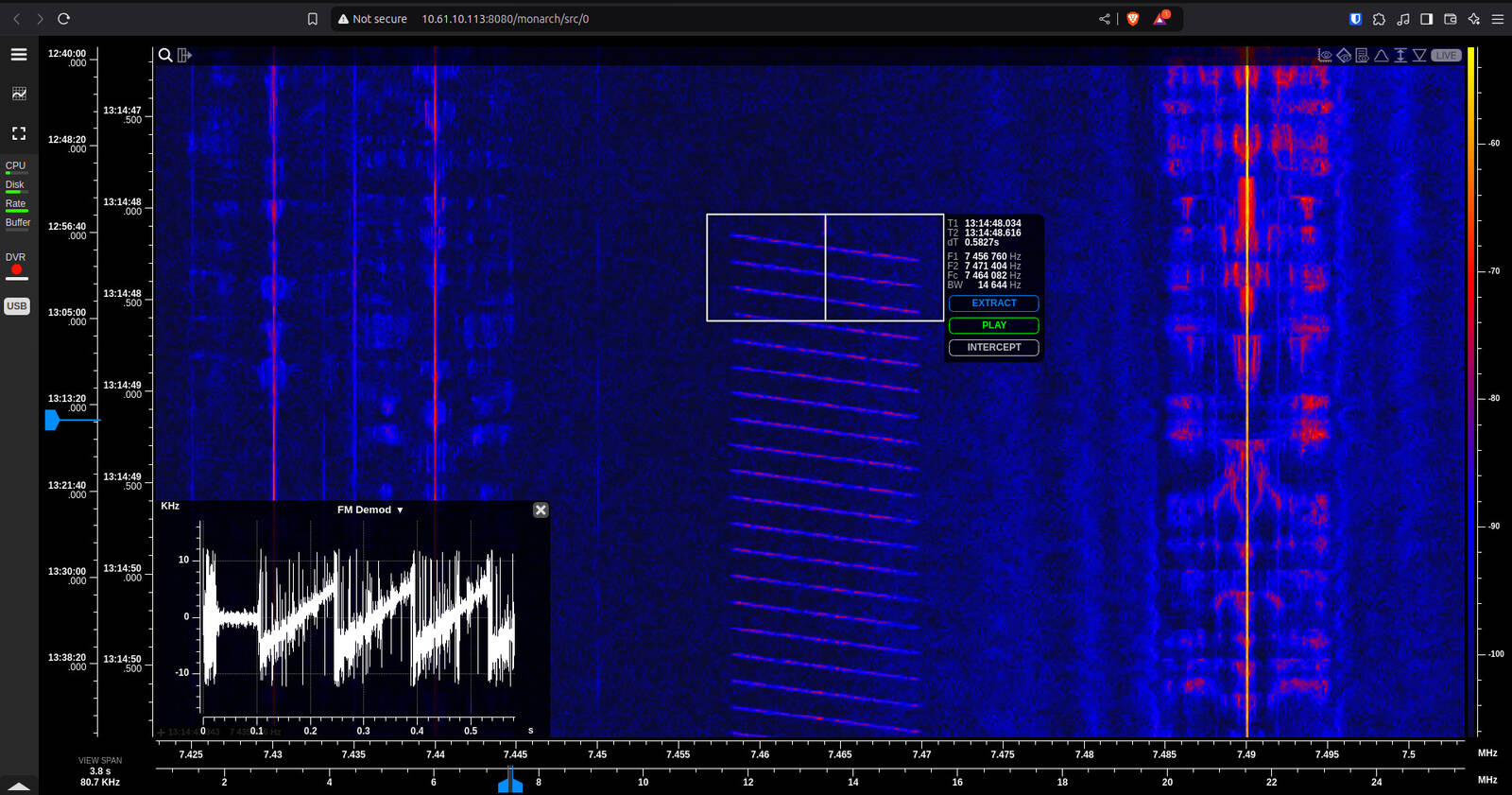Toggle the diamond marker visibility eye icon
Screen dimensions: 1512x795
1344,56
